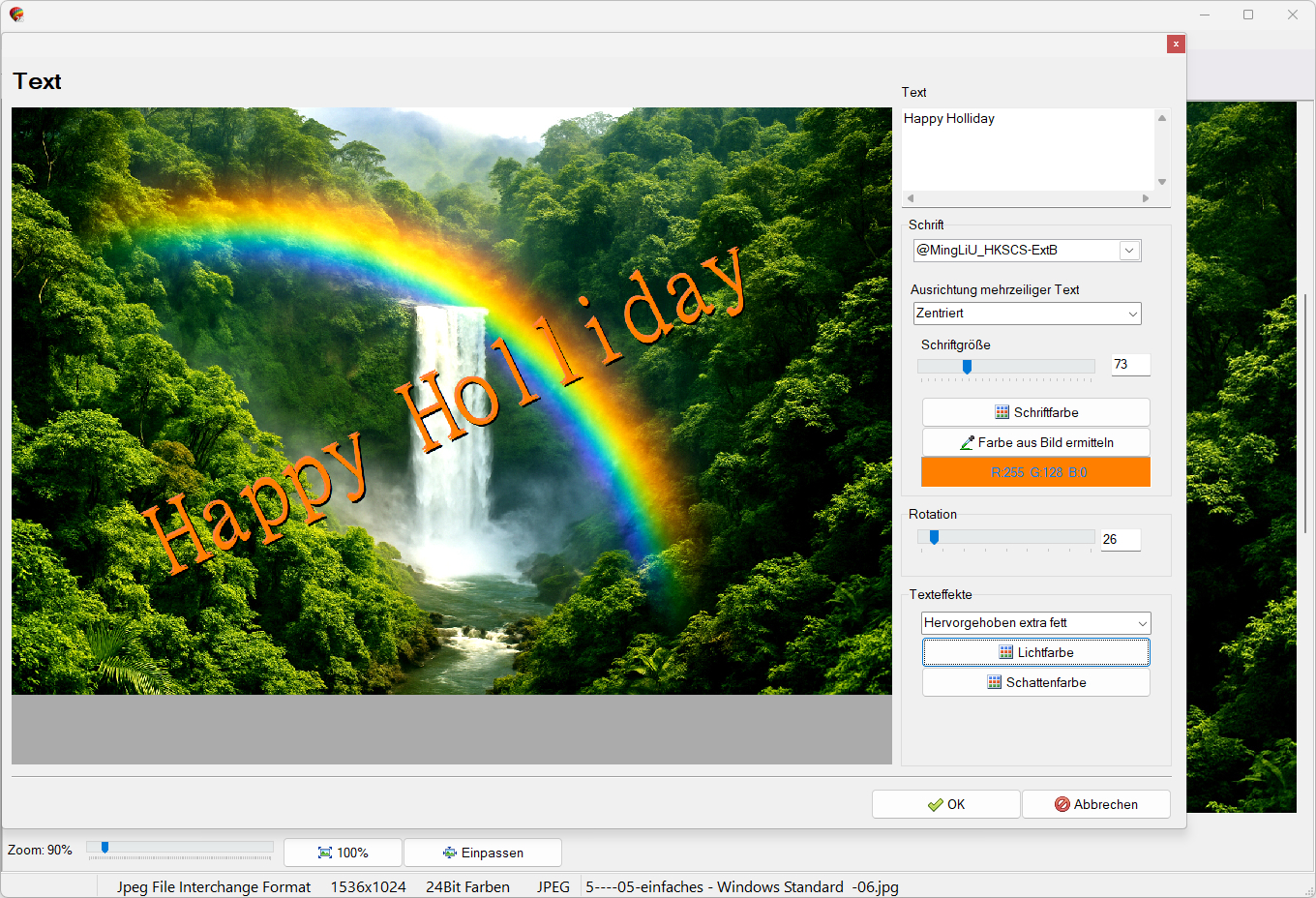1316x898 pixels.
Task: Click the orange R:255 G:128 B:0 swatch
Action: [x=1035, y=472]
